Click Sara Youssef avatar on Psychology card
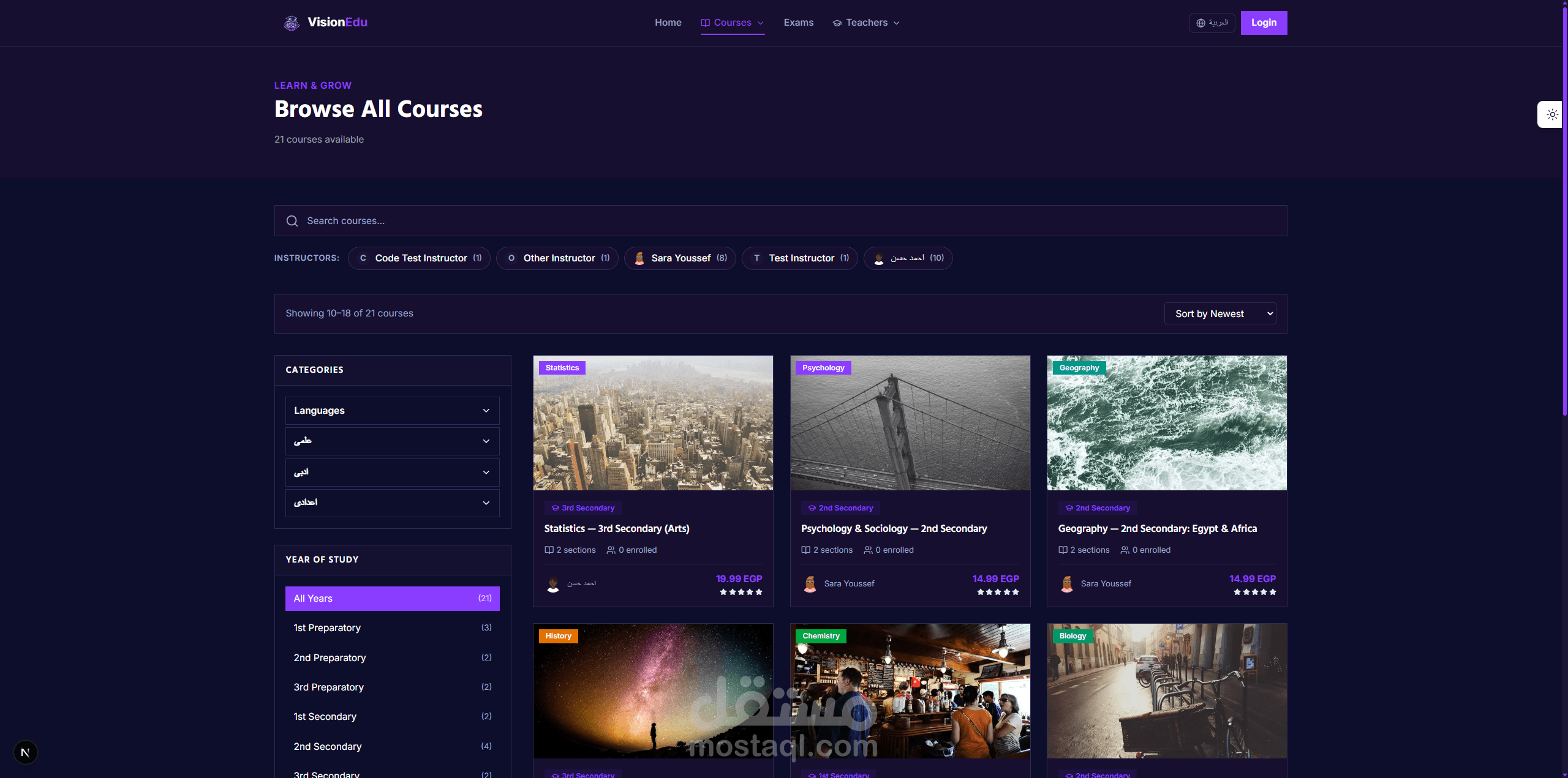Image resolution: width=1568 pixels, height=778 pixels. (x=810, y=584)
